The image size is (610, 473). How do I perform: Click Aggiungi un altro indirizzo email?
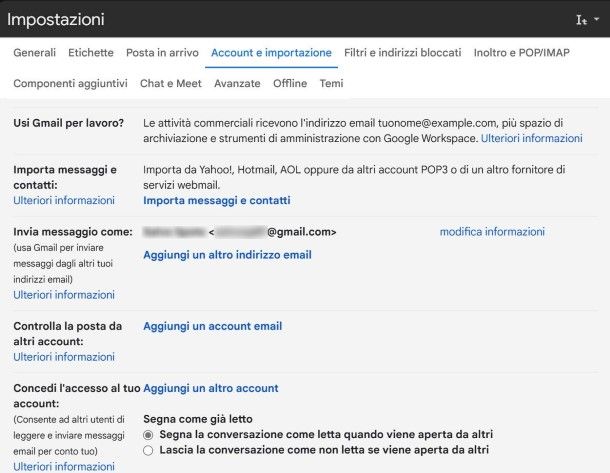click(227, 255)
